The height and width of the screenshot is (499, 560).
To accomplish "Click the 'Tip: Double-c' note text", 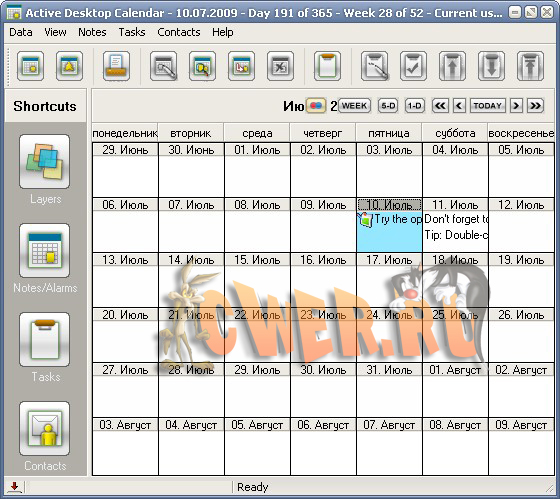I will coord(456,235).
